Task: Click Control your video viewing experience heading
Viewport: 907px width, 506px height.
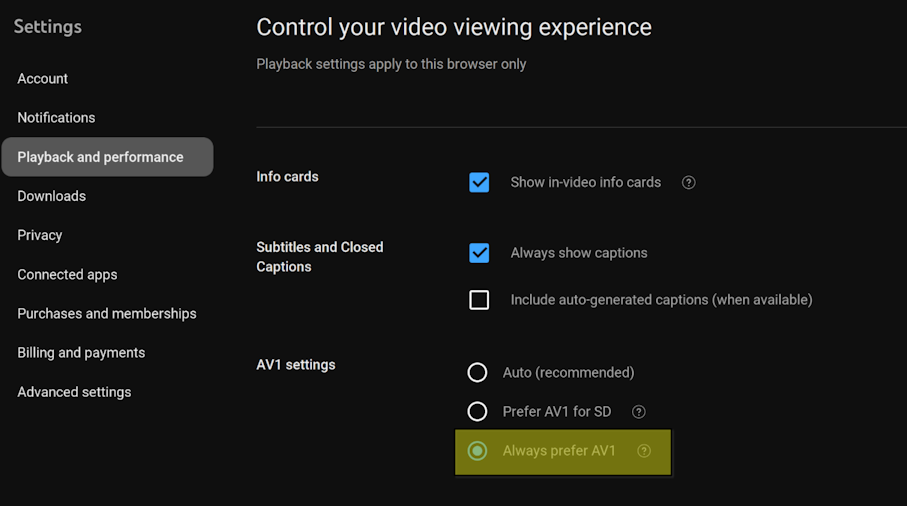Action: 454,27
